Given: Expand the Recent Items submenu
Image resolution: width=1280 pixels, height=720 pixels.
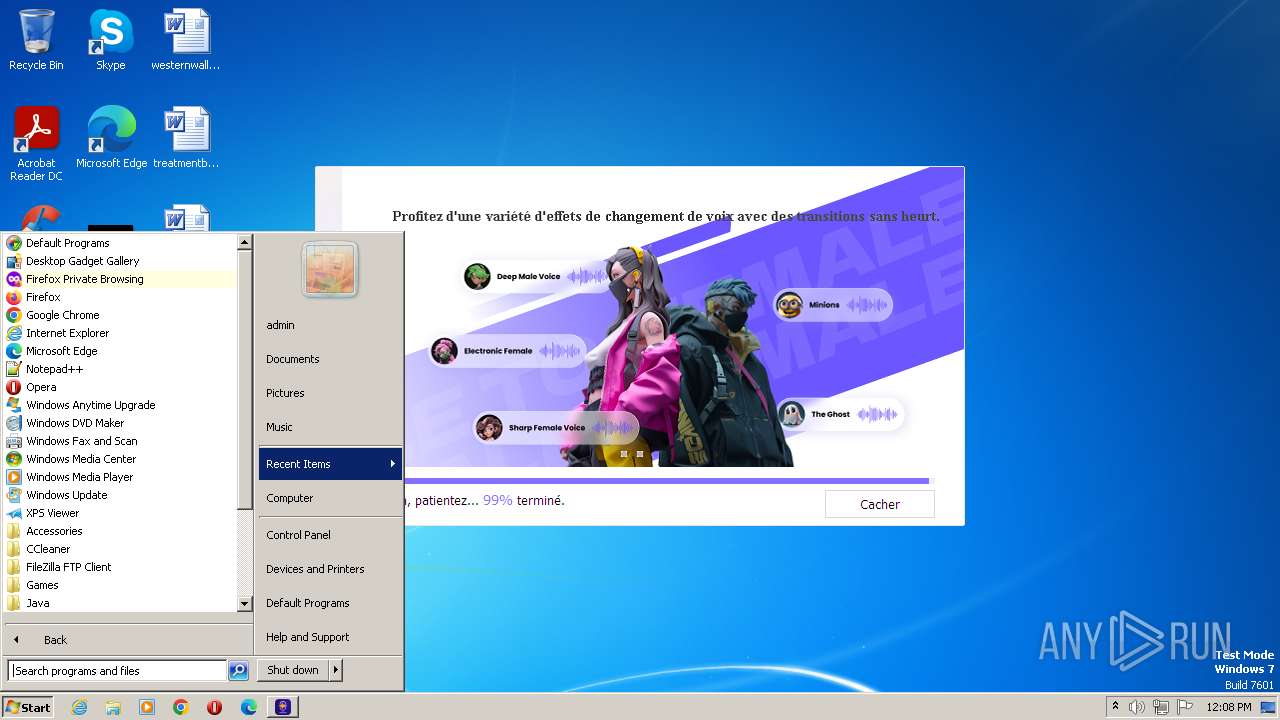Looking at the screenshot, I should point(330,464).
